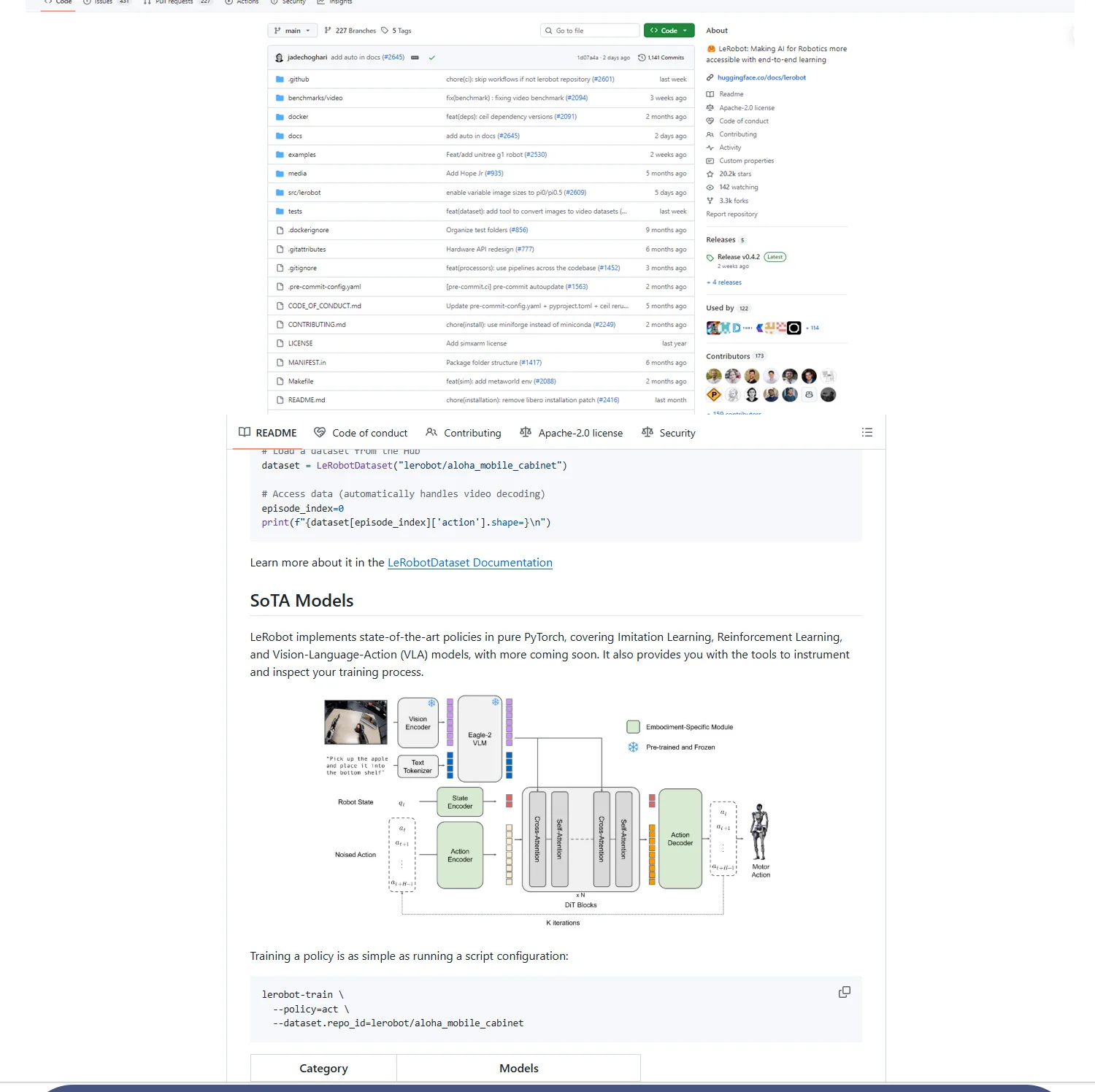This screenshot has width=1095, height=1092.
Task: Click the fork icon beside 3.3k forks
Action: click(x=710, y=201)
